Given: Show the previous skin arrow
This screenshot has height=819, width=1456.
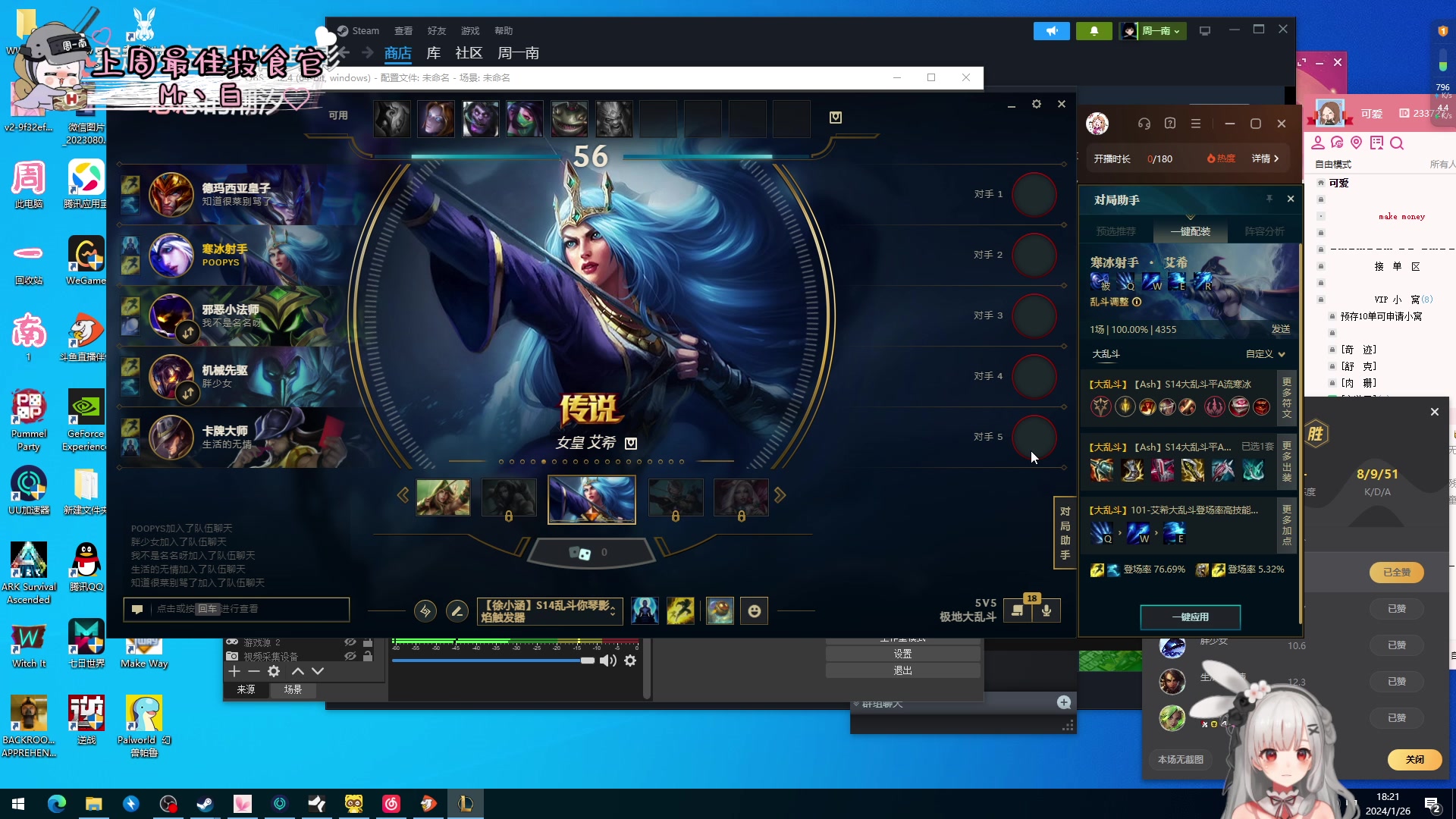Looking at the screenshot, I should pos(403,495).
